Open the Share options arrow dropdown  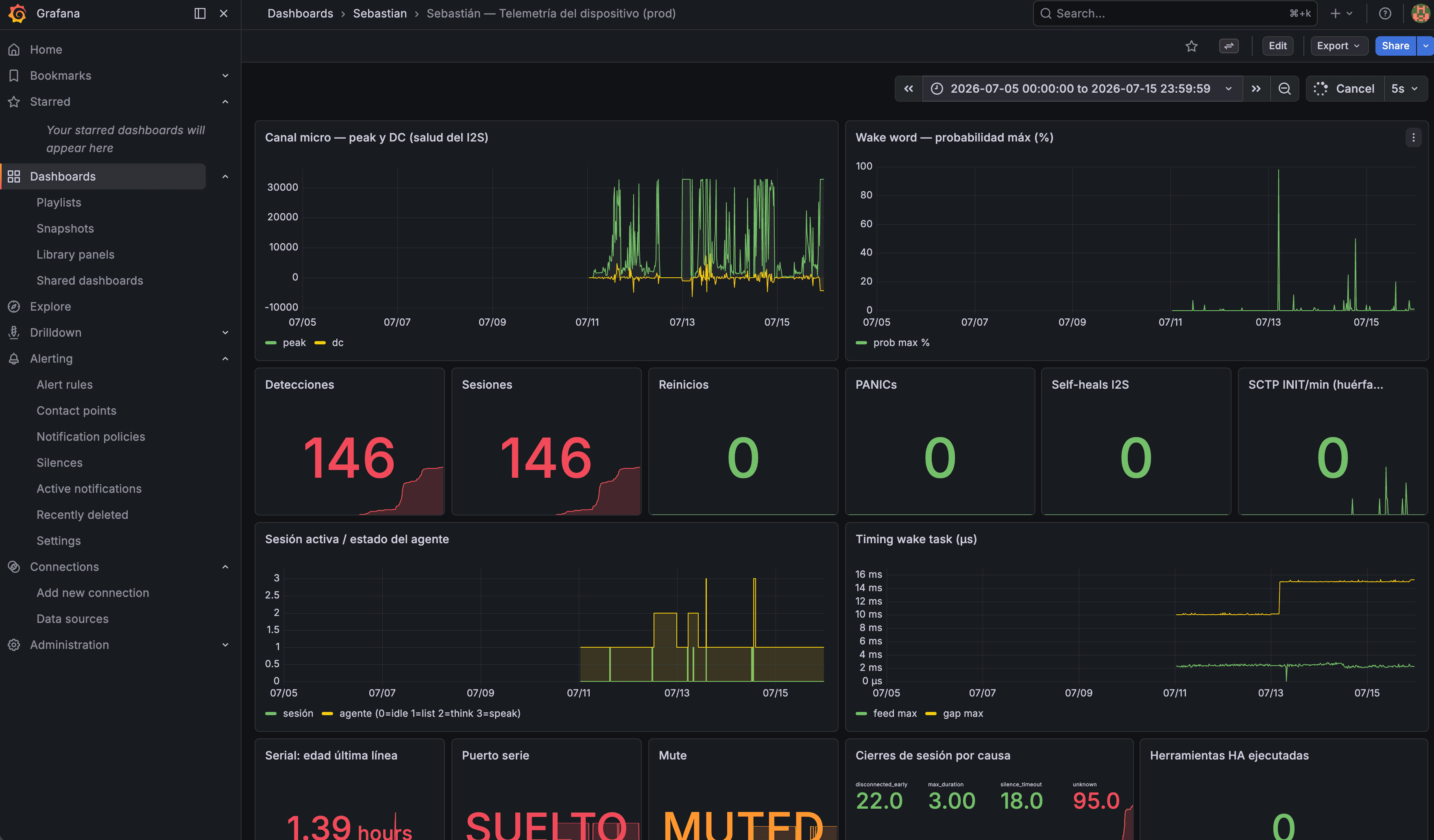tap(1425, 46)
